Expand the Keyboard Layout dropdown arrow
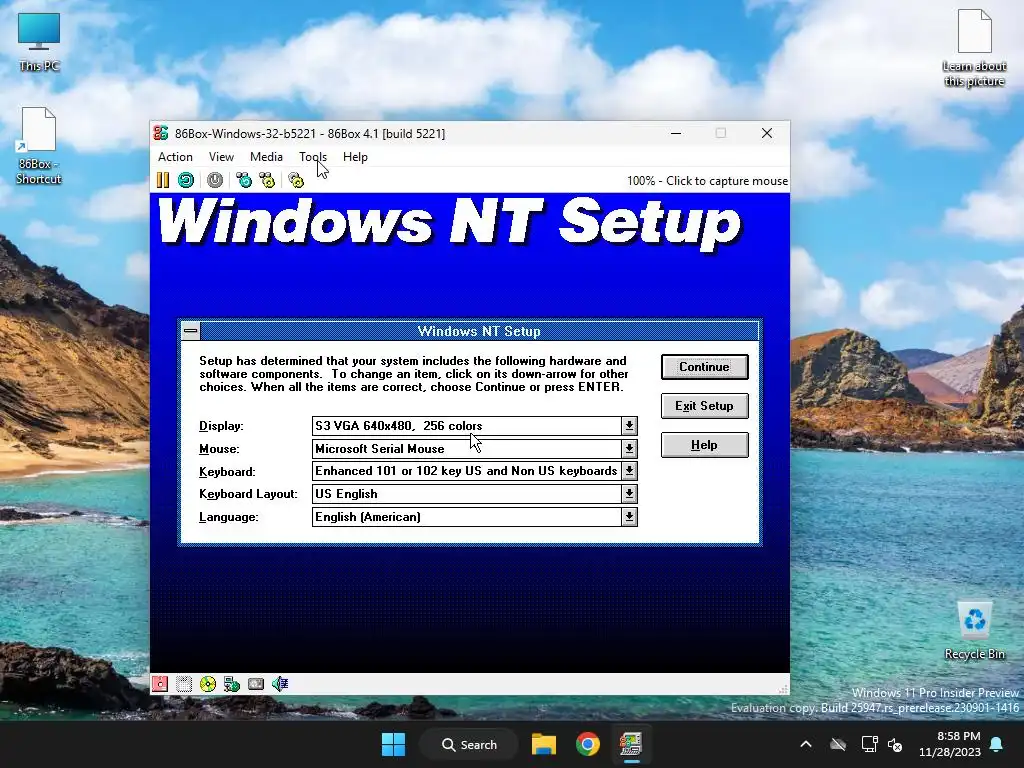Image resolution: width=1024 pixels, height=768 pixels. 629,494
